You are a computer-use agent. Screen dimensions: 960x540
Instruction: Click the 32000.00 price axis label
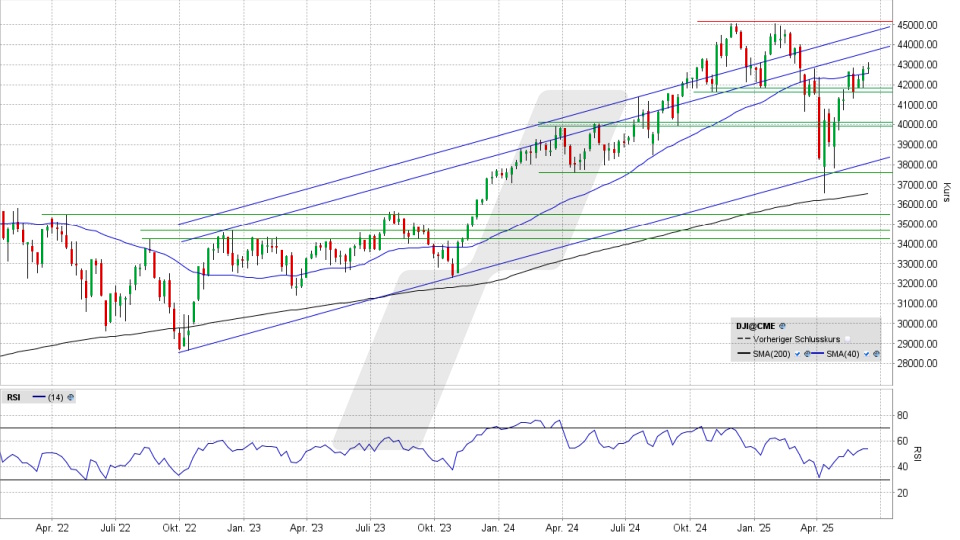(917, 283)
